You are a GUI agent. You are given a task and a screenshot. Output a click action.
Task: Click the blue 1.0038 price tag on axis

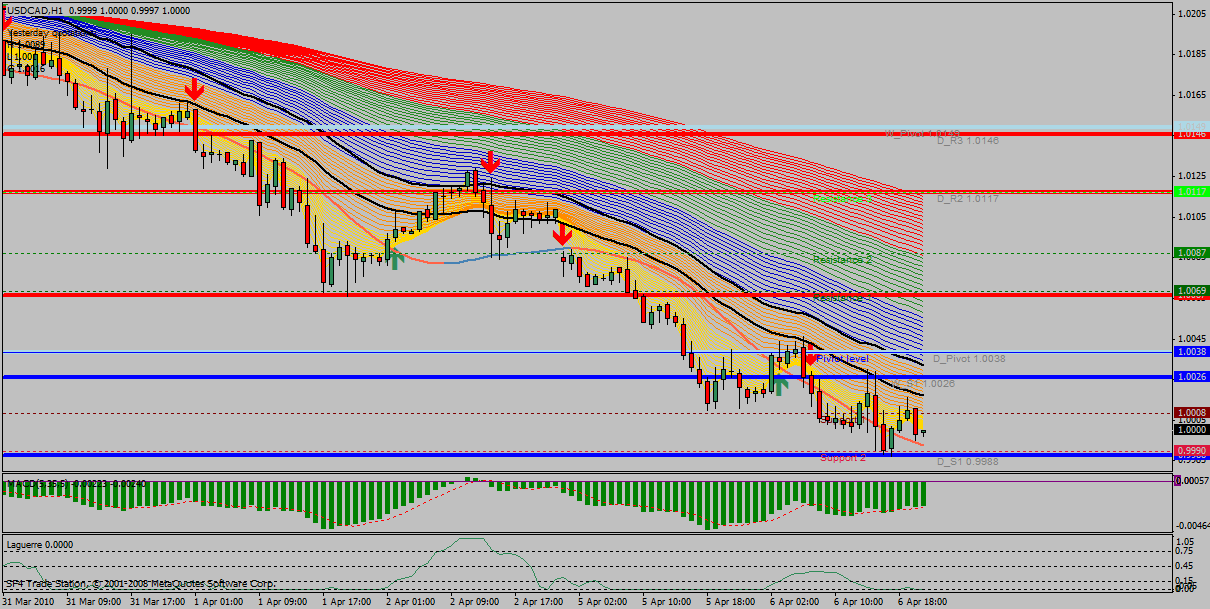click(x=1190, y=352)
